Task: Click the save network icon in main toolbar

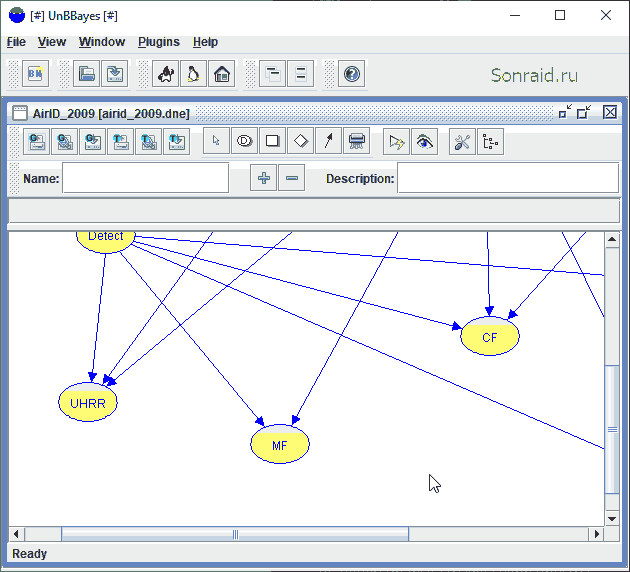Action: click(115, 74)
